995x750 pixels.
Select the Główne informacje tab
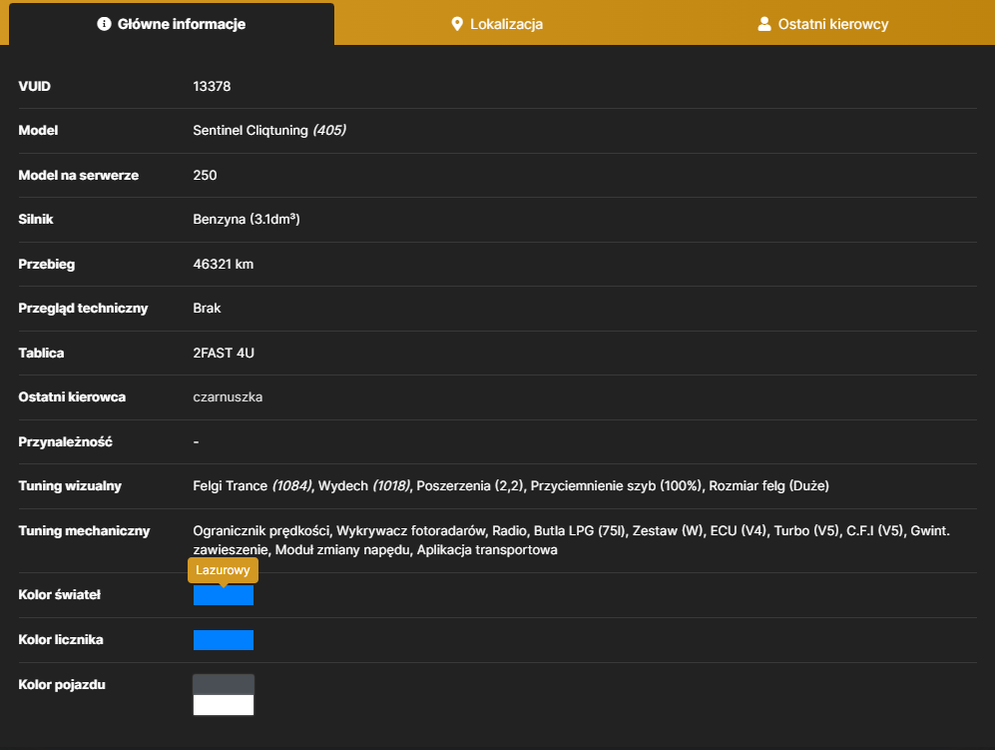coord(171,24)
